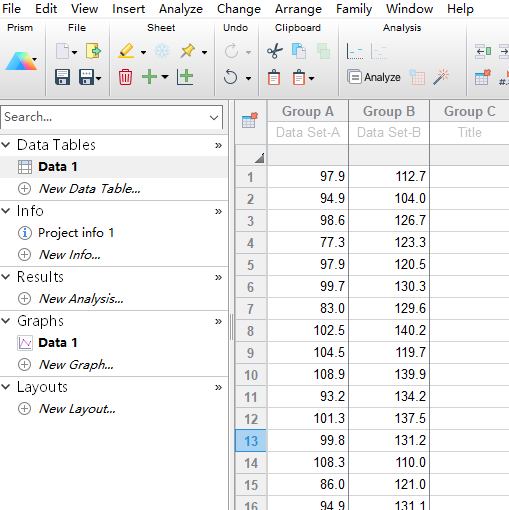
Task: Click double chevron beside Layouts
Action: 218,387
